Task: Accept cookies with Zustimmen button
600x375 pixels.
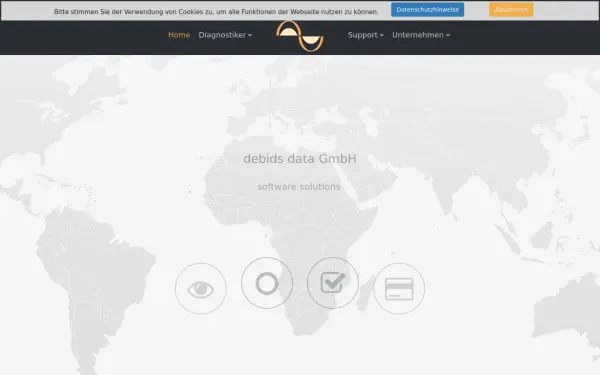Action: coord(511,10)
